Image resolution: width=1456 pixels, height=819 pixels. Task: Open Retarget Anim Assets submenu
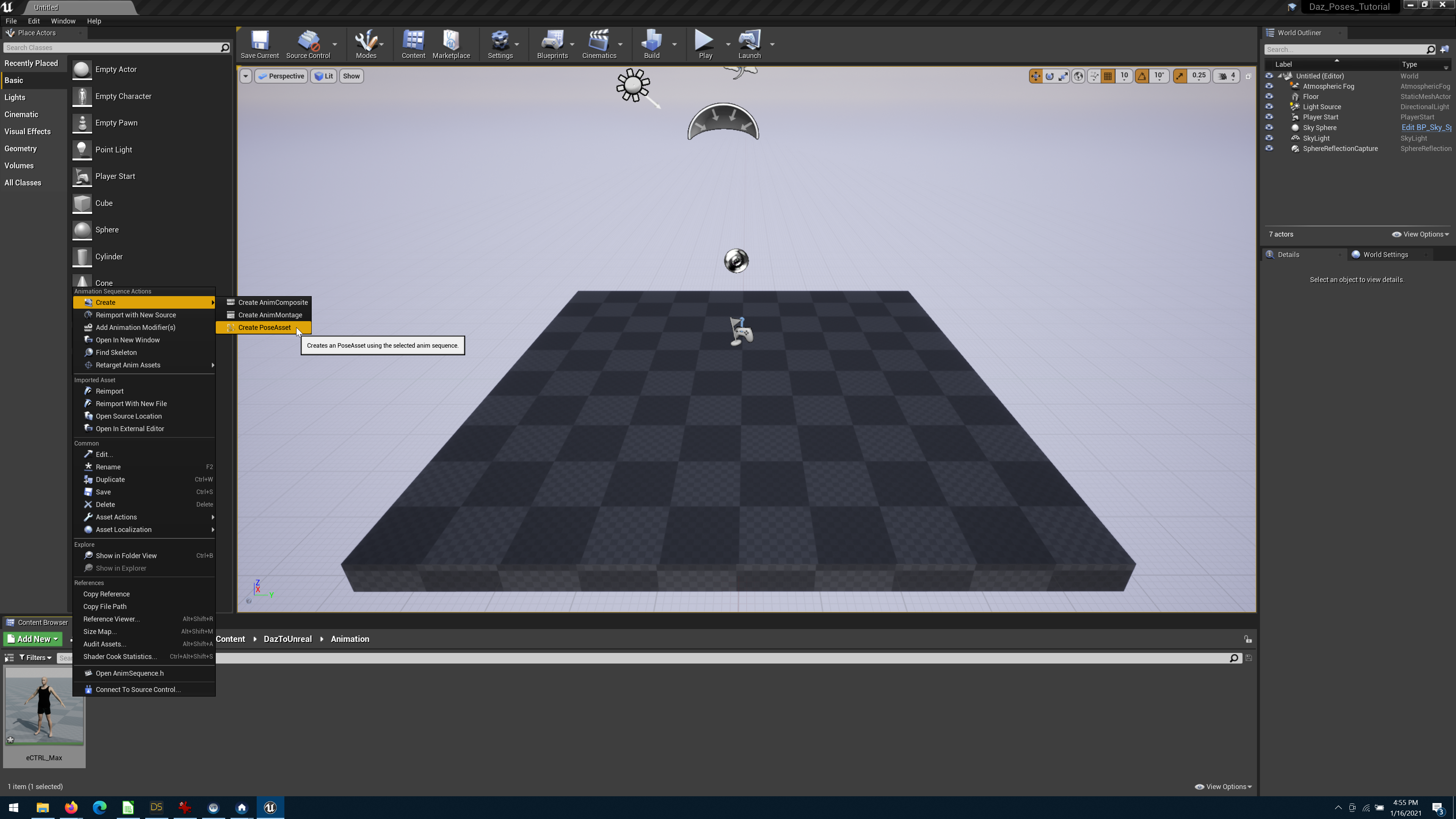coord(144,365)
